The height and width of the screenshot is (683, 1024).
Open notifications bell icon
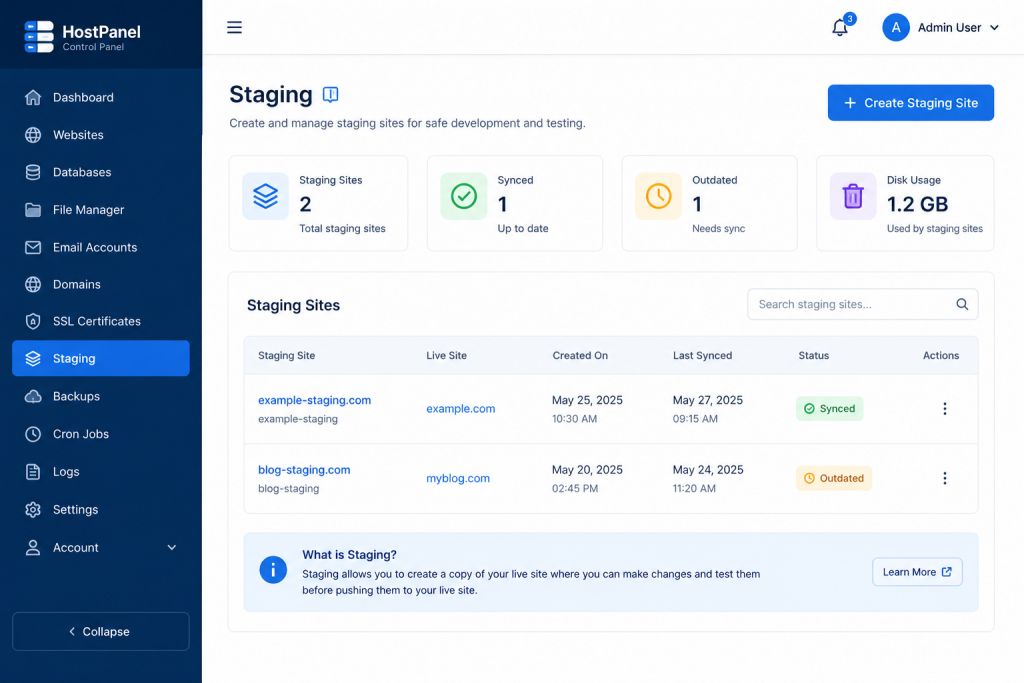(840, 28)
